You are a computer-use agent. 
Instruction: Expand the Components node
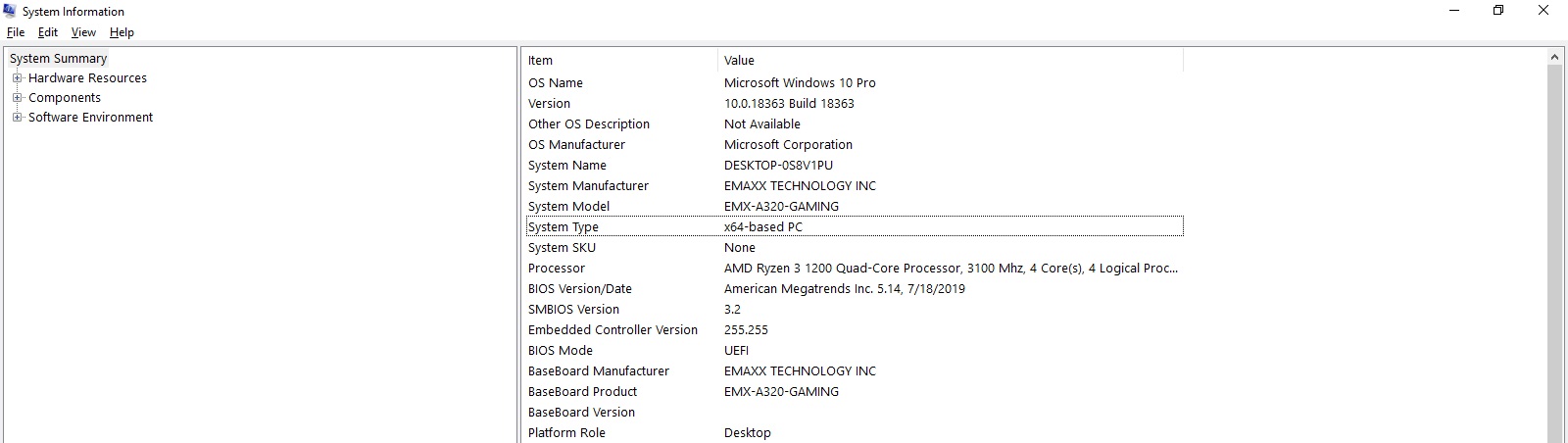coord(17,98)
